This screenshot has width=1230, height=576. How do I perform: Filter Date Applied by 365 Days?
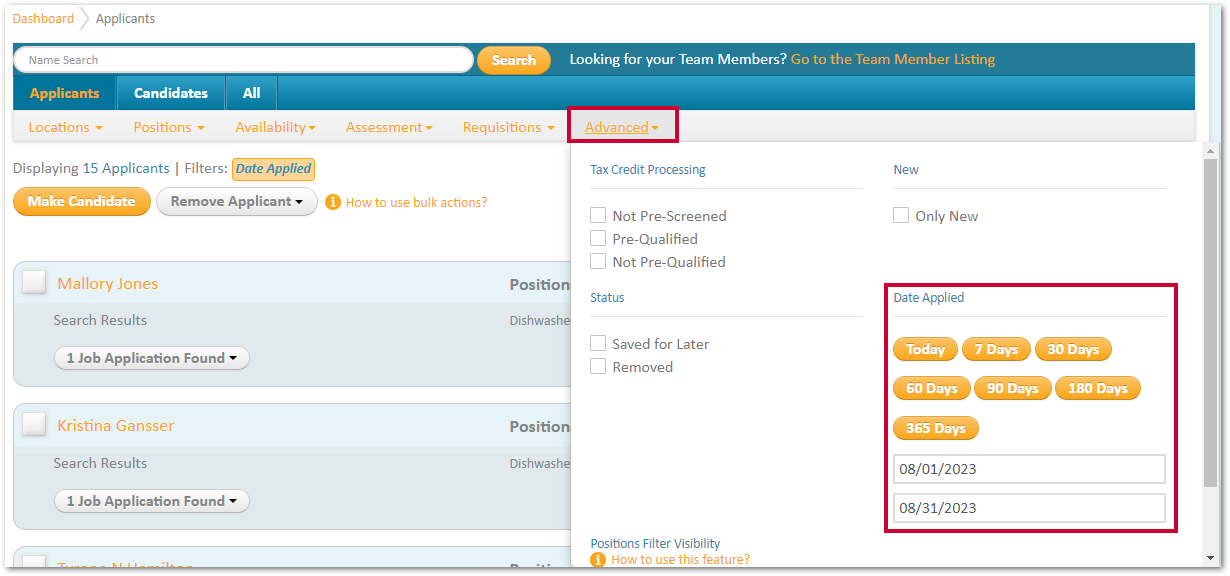pyautogui.click(x=936, y=428)
